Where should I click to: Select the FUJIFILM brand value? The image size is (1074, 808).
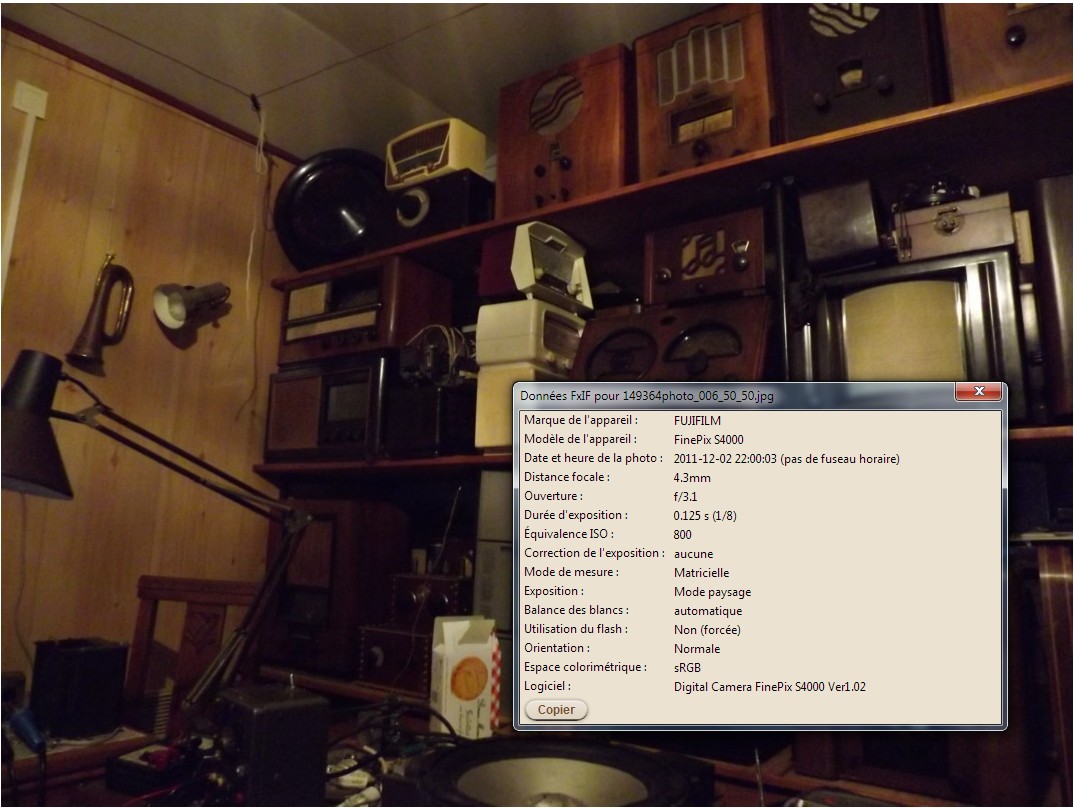pyautogui.click(x=697, y=420)
